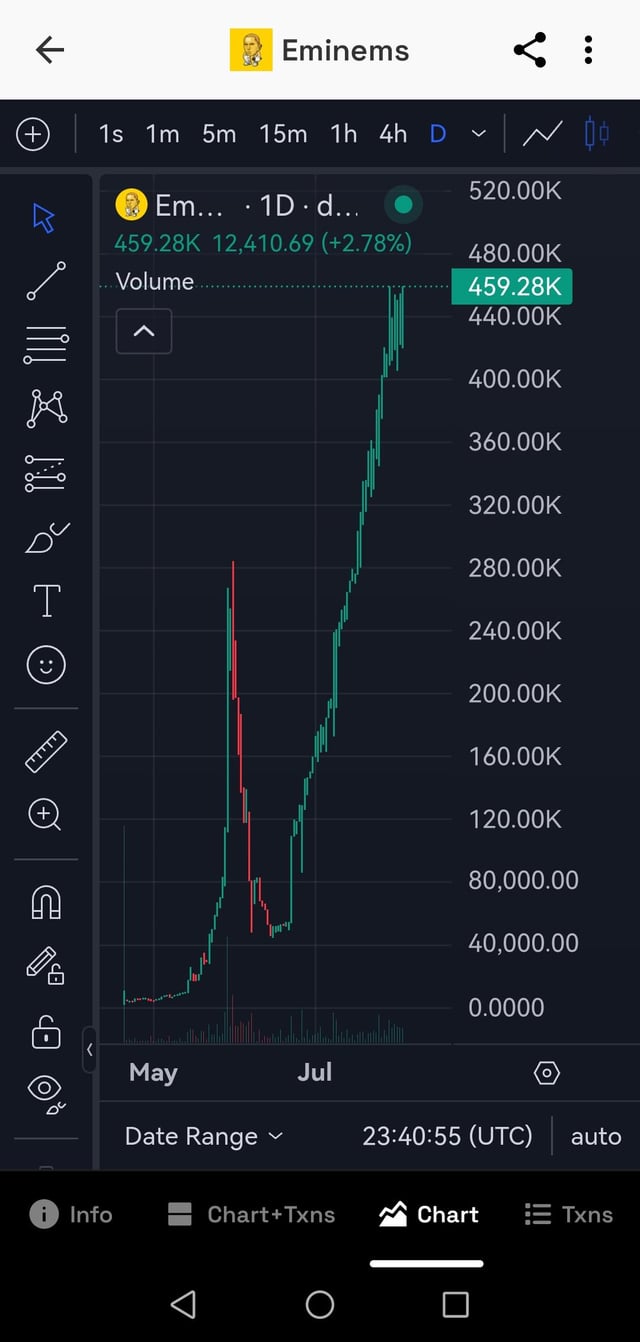Collapse the Volume indicator legend
The width and height of the screenshot is (640, 1342).
144,331
